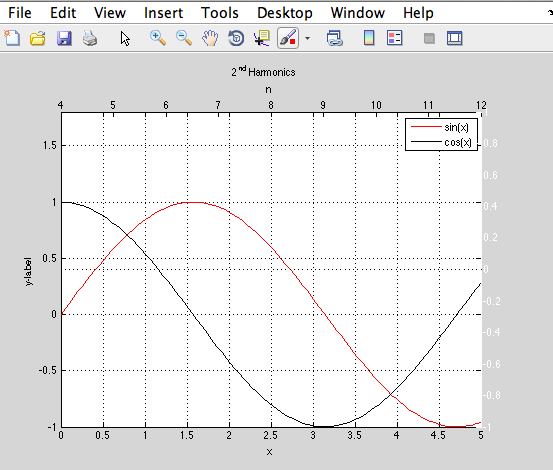Viewport: 553px width, 470px height.
Task: Click the black cos(x) curve at its minimum
Action: coord(323,427)
